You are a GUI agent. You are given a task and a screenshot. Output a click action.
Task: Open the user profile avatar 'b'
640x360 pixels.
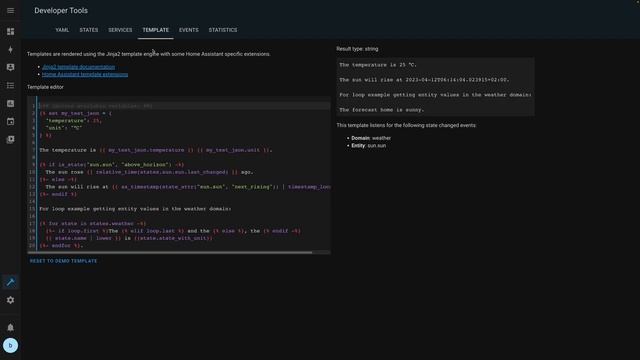11,345
